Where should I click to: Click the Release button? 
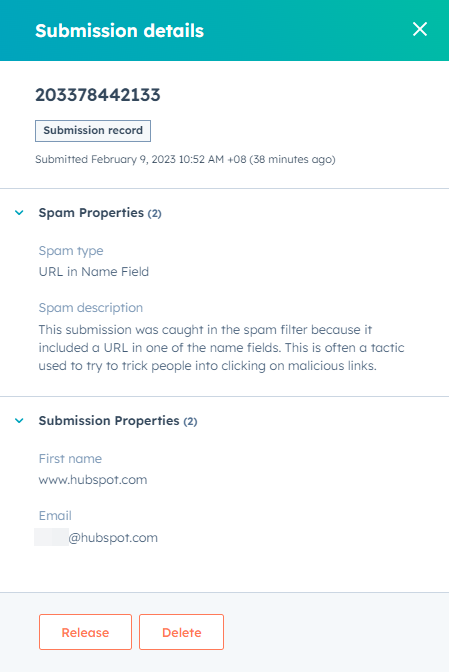coord(85,632)
